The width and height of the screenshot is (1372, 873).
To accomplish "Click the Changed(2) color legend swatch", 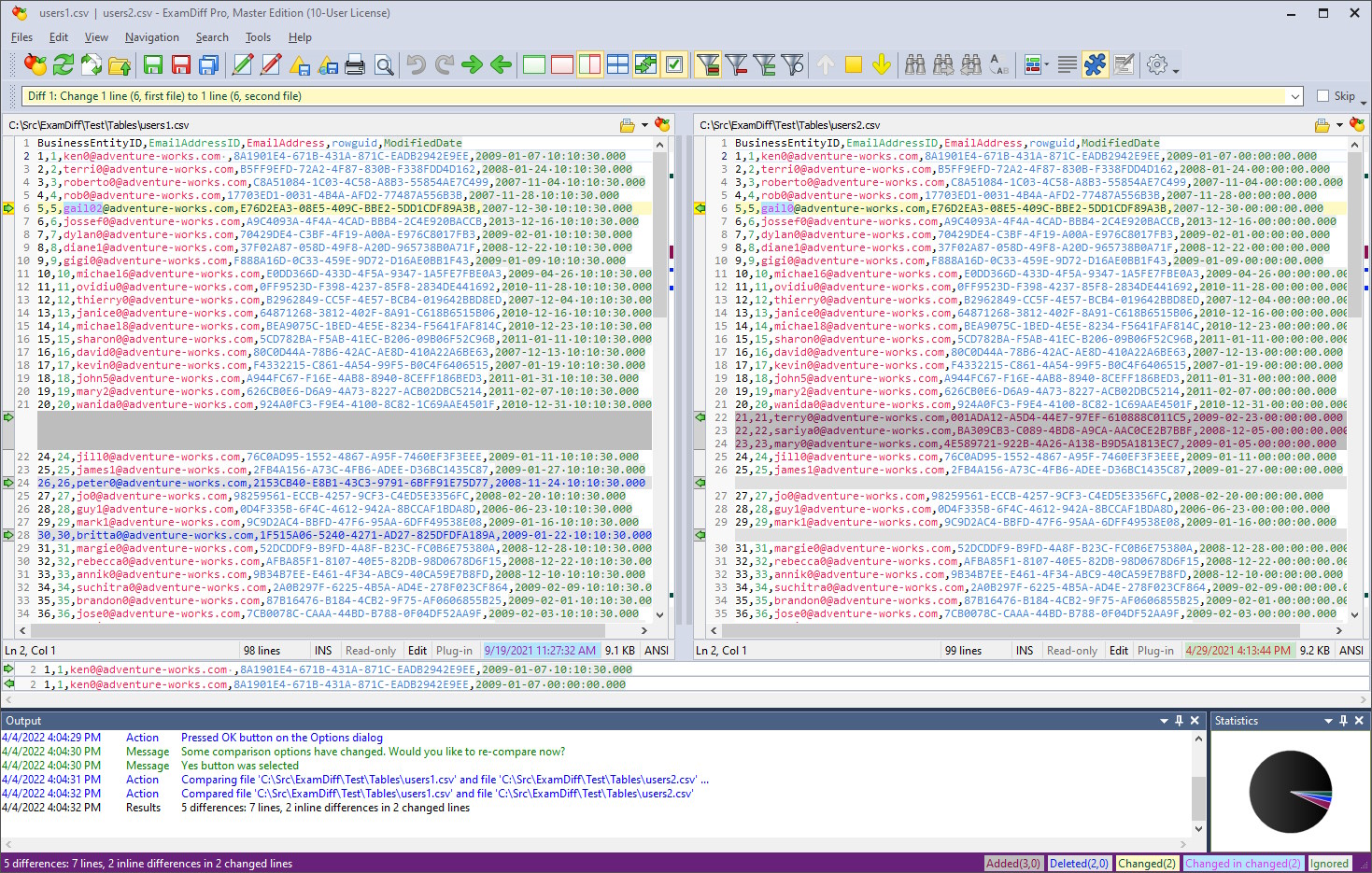I will click(x=1147, y=864).
